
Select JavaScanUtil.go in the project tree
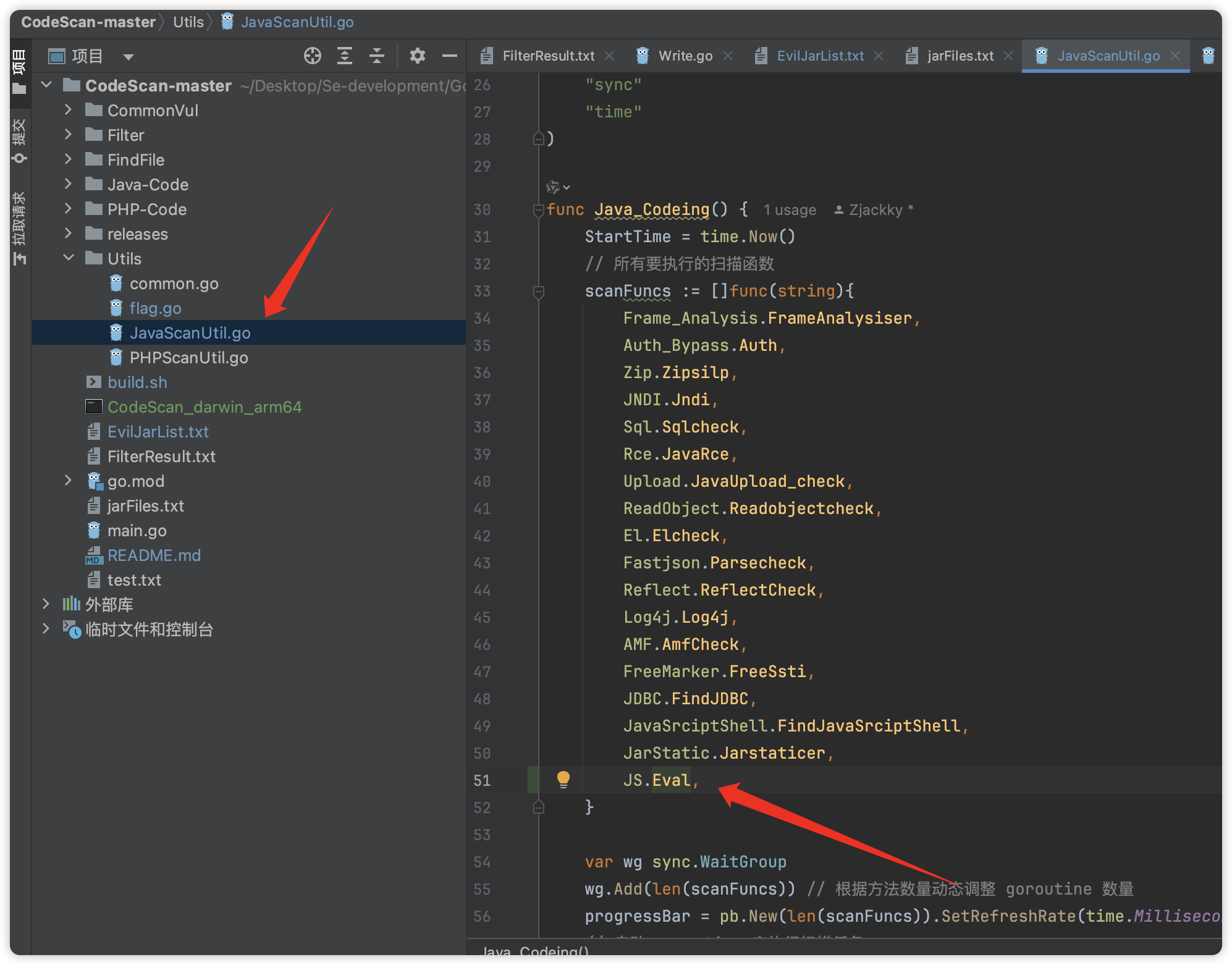(190, 333)
